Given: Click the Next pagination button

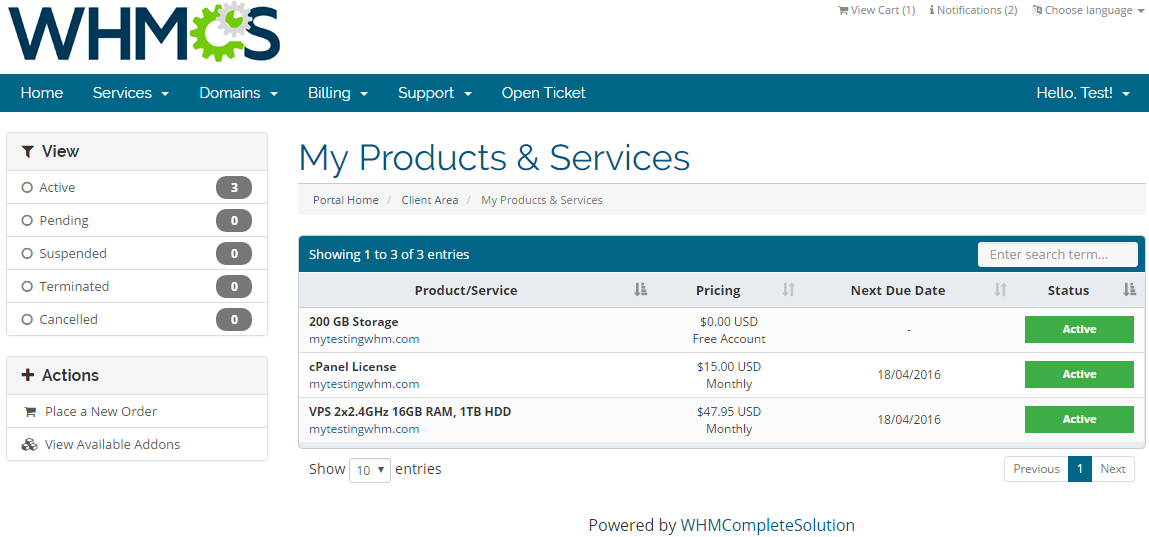Looking at the screenshot, I should coord(1112,469).
